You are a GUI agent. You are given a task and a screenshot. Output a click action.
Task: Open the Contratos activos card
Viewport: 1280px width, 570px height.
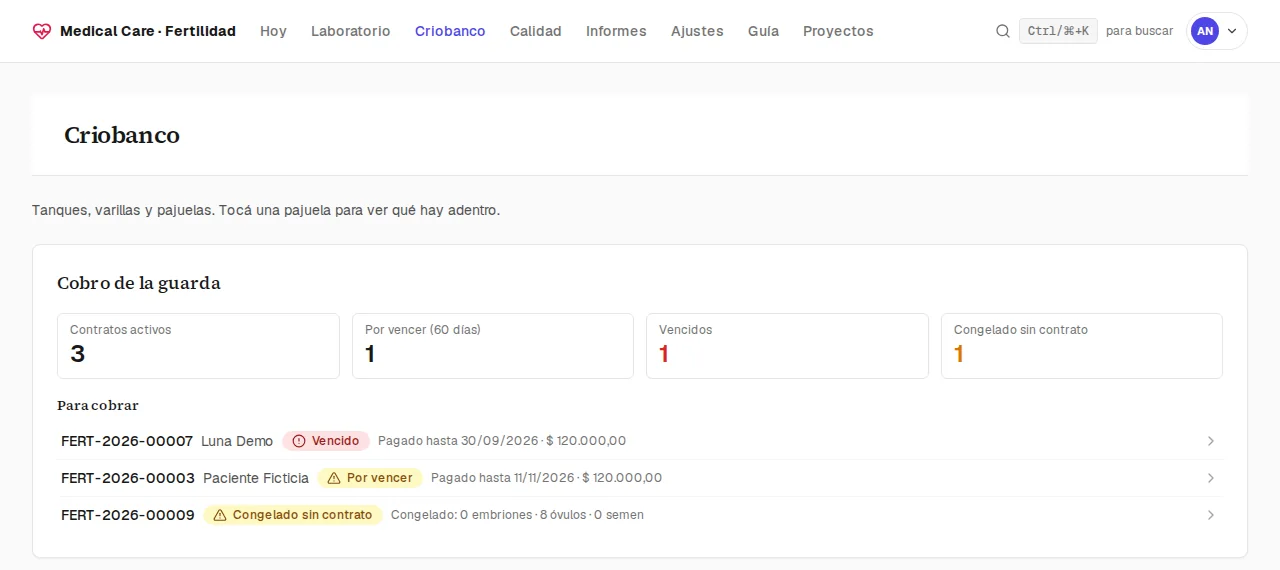pyautogui.click(x=198, y=346)
